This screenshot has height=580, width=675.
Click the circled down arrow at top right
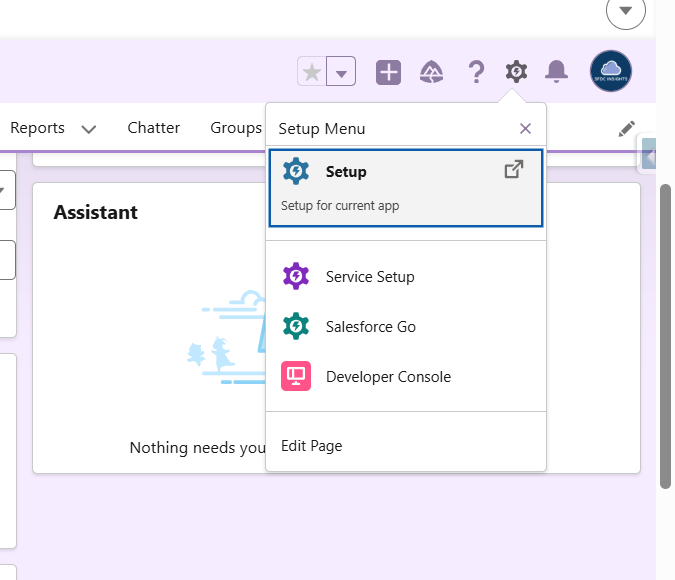tap(626, 11)
